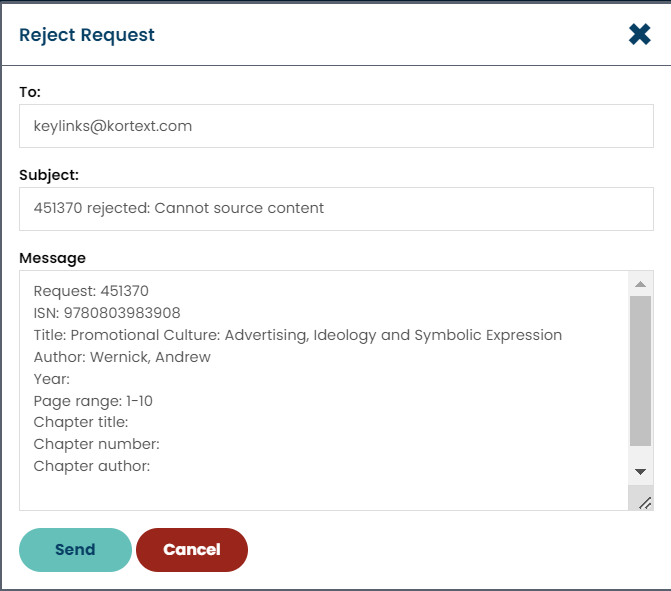Place cursor on Page range: 1-10 line
Screen dimensions: 671x591
point(93,401)
